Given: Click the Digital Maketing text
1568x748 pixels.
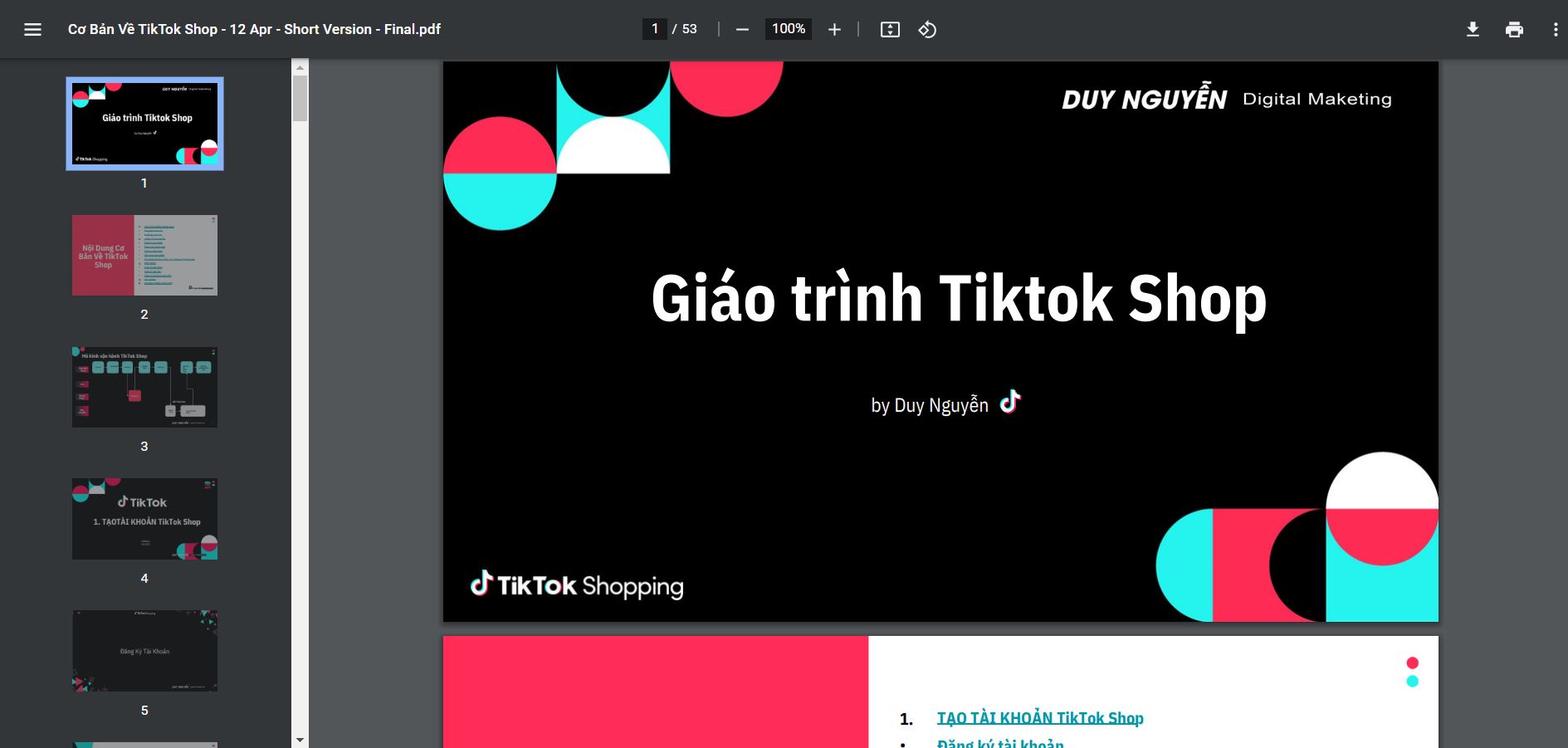Looking at the screenshot, I should point(1317,99).
